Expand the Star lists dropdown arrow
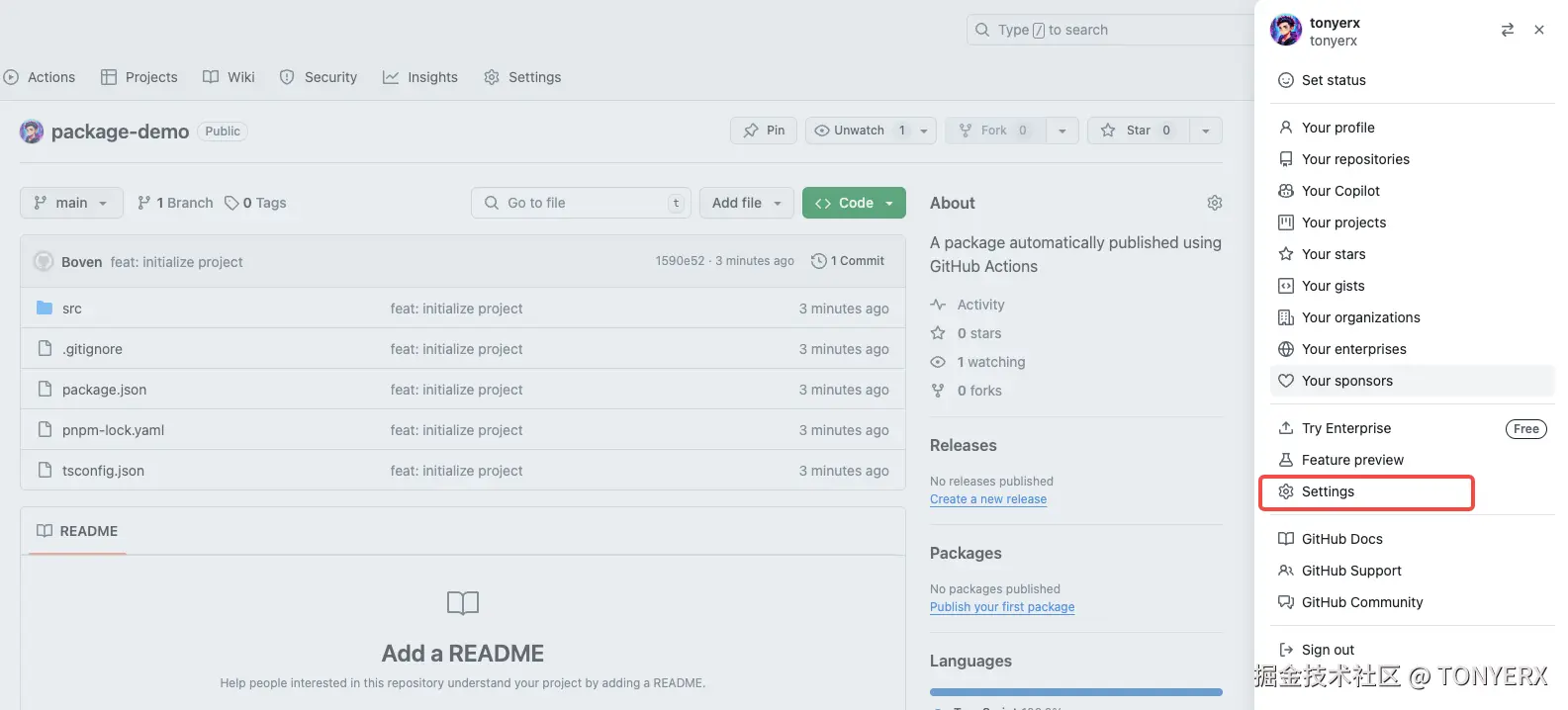Screen dimensions: 1568x710 pyautogui.click(x=1205, y=131)
